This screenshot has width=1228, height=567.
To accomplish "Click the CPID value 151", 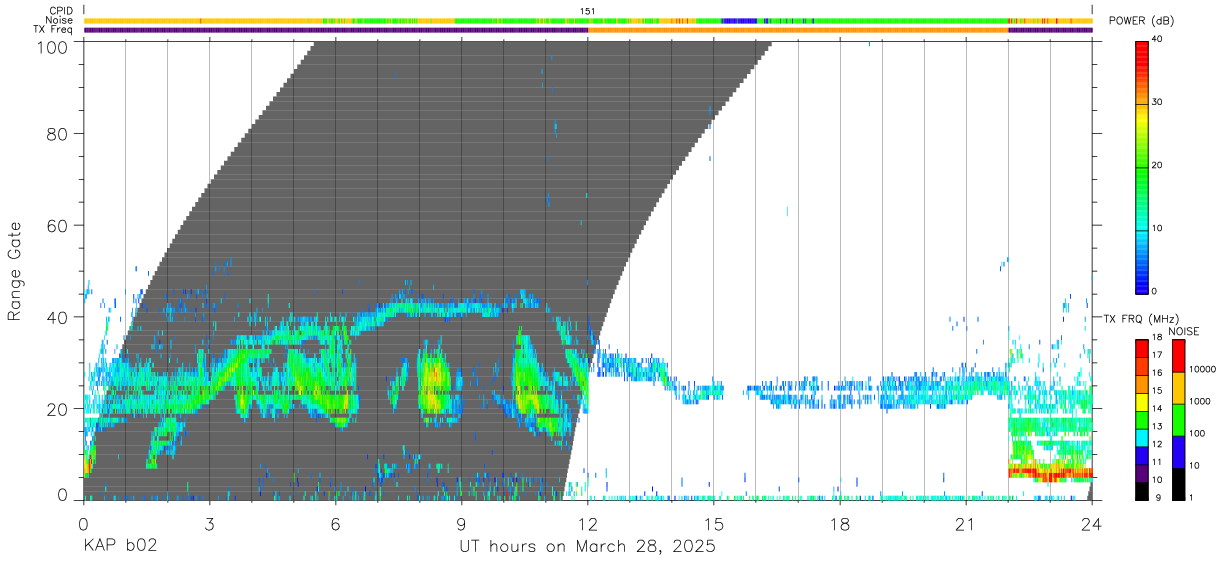I will click(587, 11).
